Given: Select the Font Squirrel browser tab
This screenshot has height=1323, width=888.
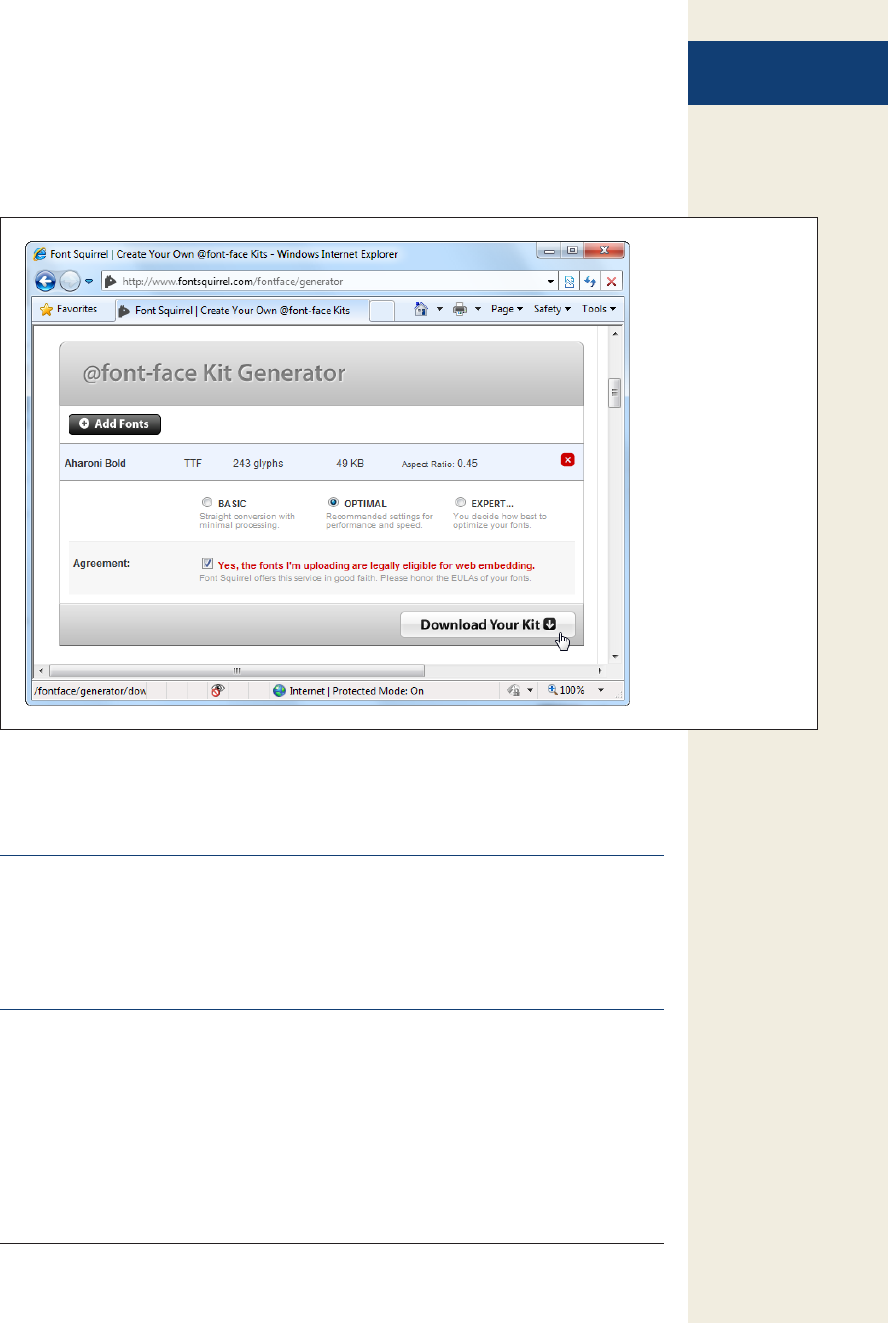Looking at the screenshot, I should coord(241,310).
